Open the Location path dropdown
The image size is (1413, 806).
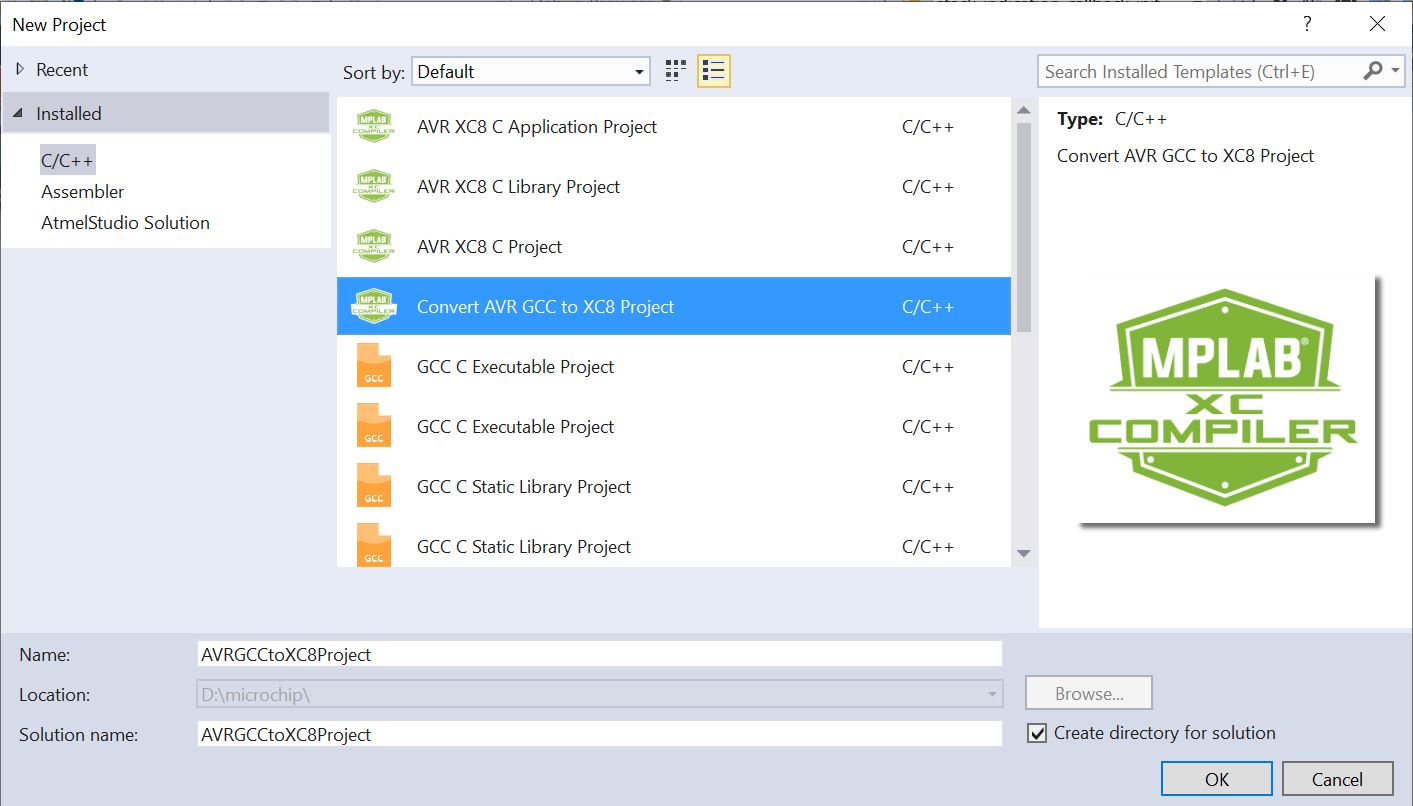tap(991, 693)
